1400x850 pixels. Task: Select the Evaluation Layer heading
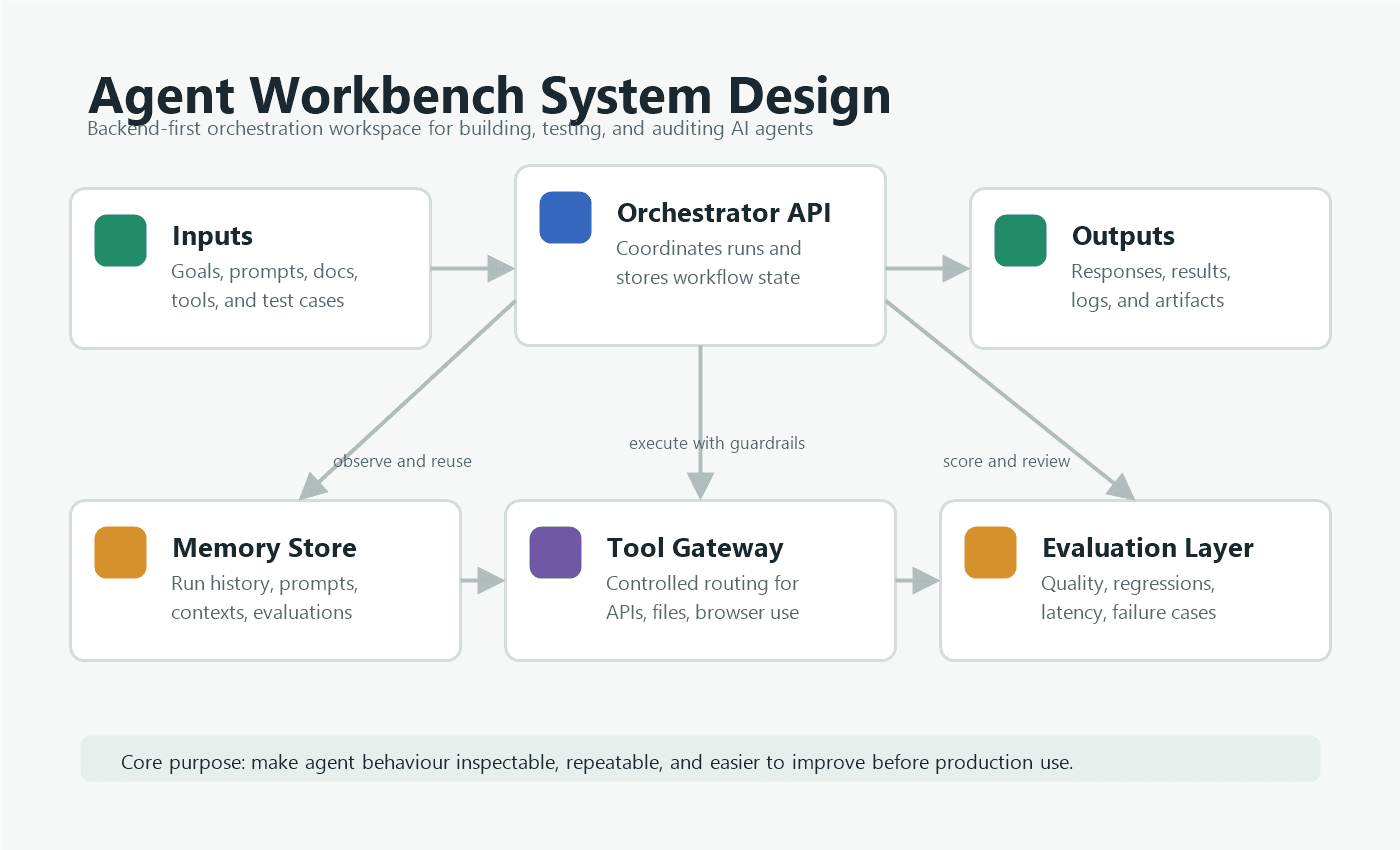coord(1148,548)
